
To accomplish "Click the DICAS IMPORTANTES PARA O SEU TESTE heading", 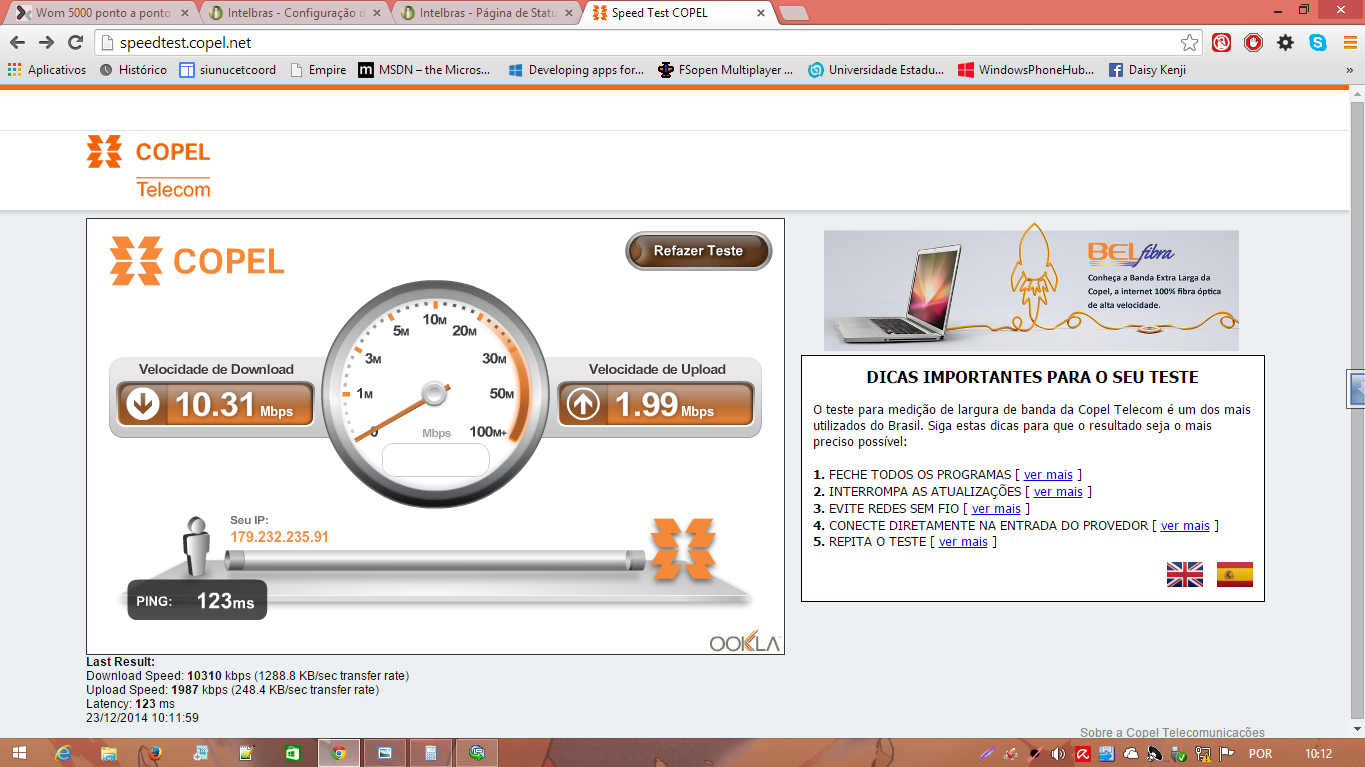I will click(x=1032, y=378).
